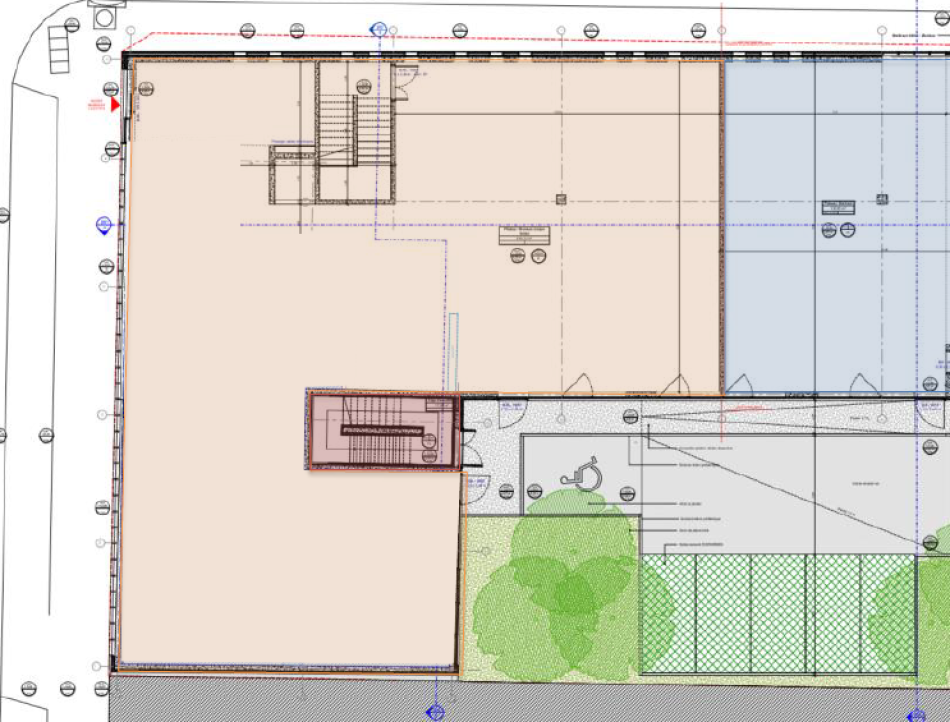
Task: Click the blue marker at bottom center
Action: [436, 712]
